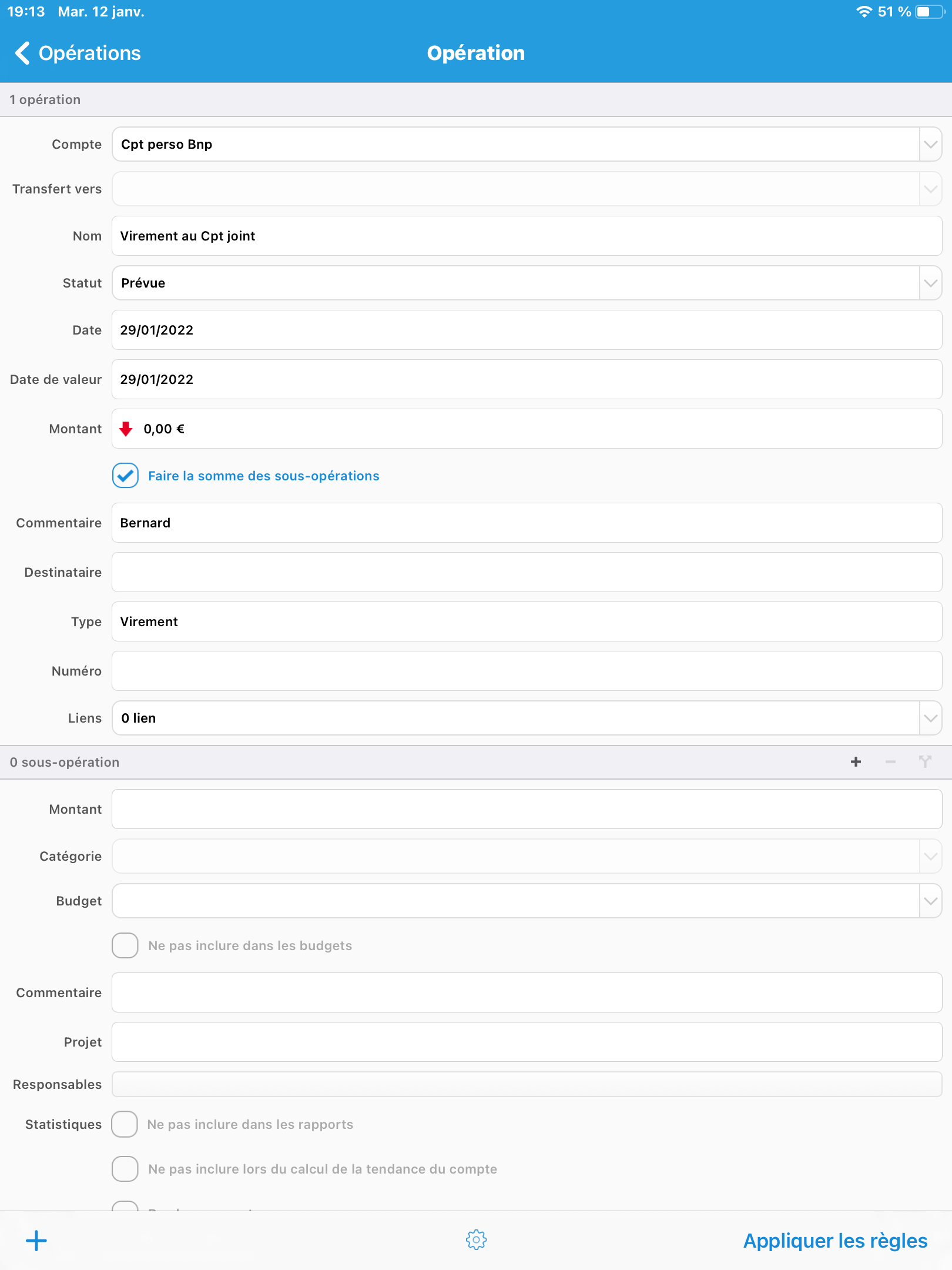Expand the Statut dropdown showing Prévue
This screenshot has height=1270, width=952.
click(x=930, y=283)
